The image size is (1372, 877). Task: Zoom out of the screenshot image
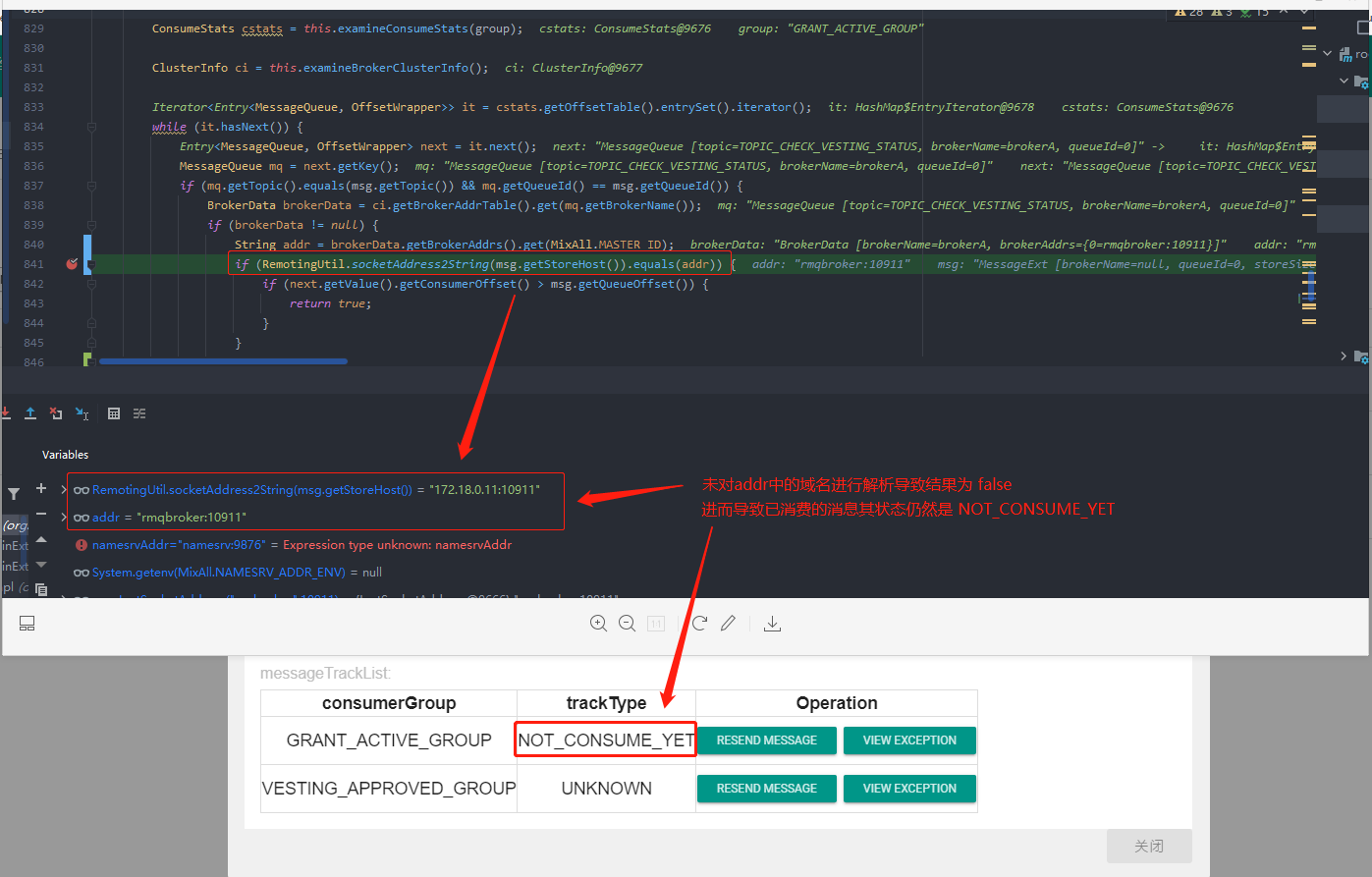(x=627, y=623)
